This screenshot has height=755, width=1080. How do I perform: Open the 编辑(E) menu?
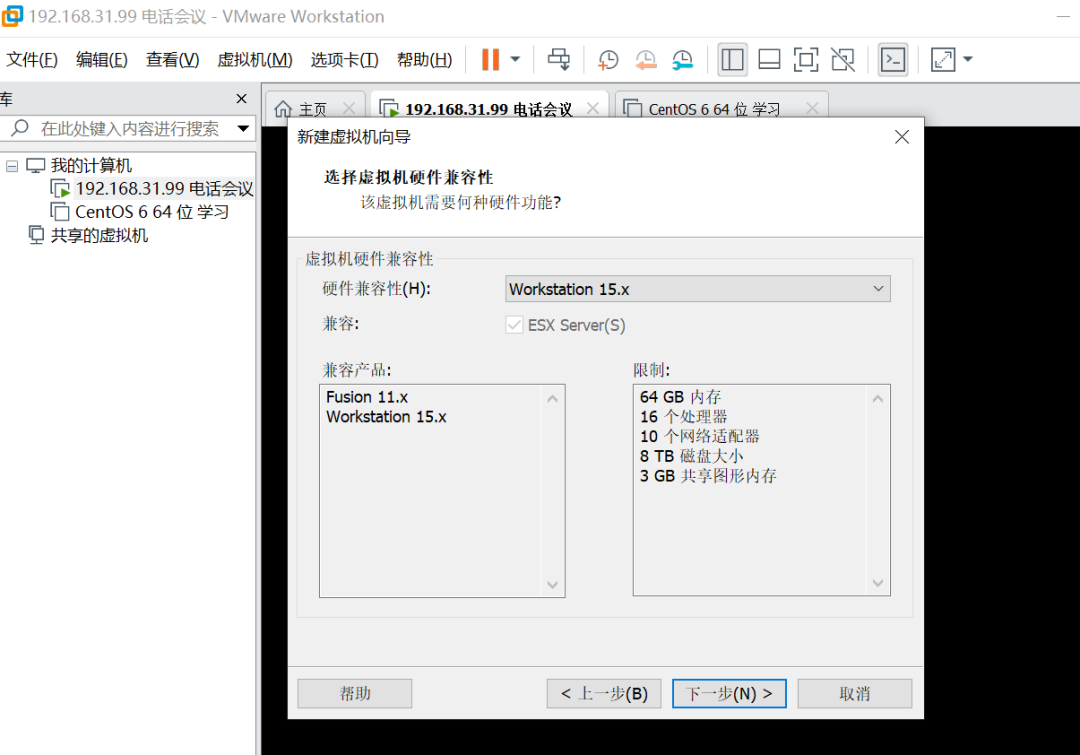(102, 60)
